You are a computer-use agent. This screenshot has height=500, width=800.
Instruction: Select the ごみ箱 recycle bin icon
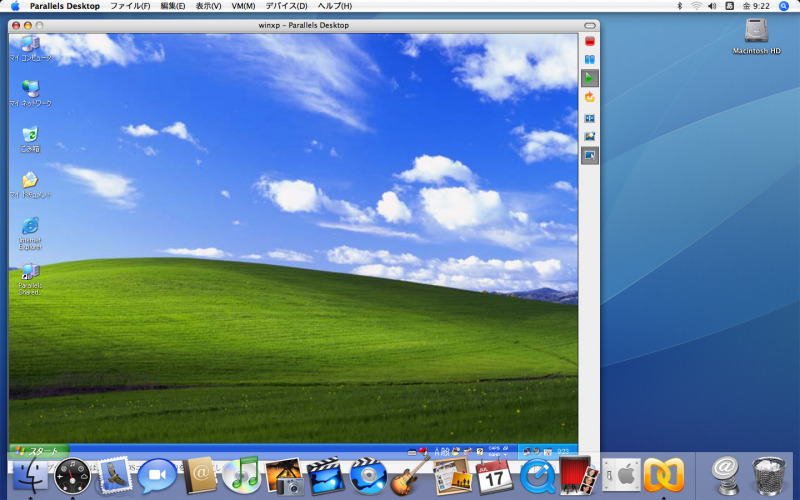pos(30,139)
